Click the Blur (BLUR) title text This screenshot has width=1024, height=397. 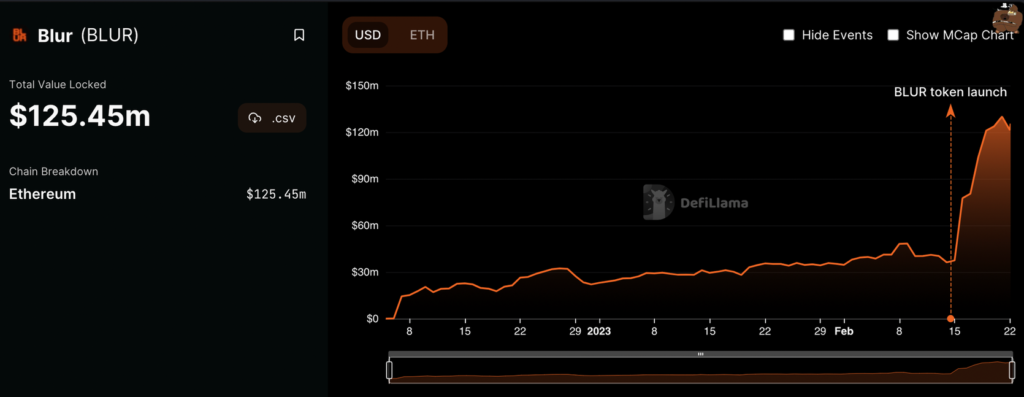click(88, 35)
